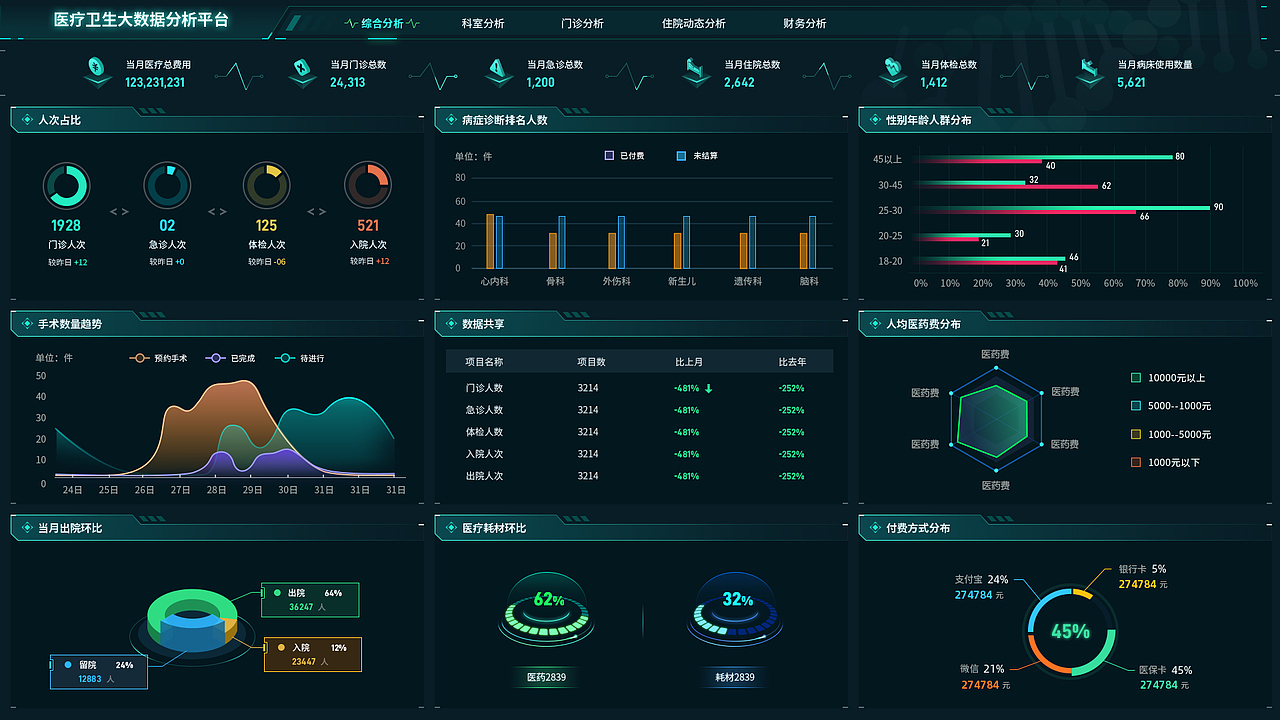This screenshot has width=1280, height=720.
Task: Click the 手术数量趋势 panel header icon
Action: 26,324
